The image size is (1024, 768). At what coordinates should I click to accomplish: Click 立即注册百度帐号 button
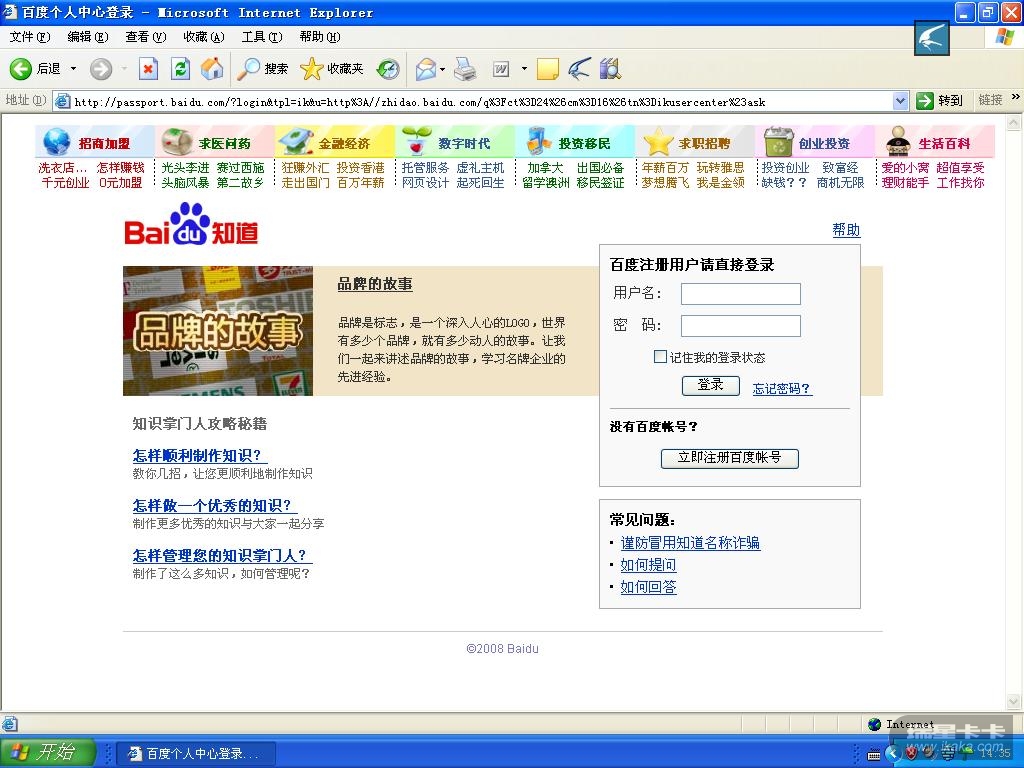coord(729,458)
